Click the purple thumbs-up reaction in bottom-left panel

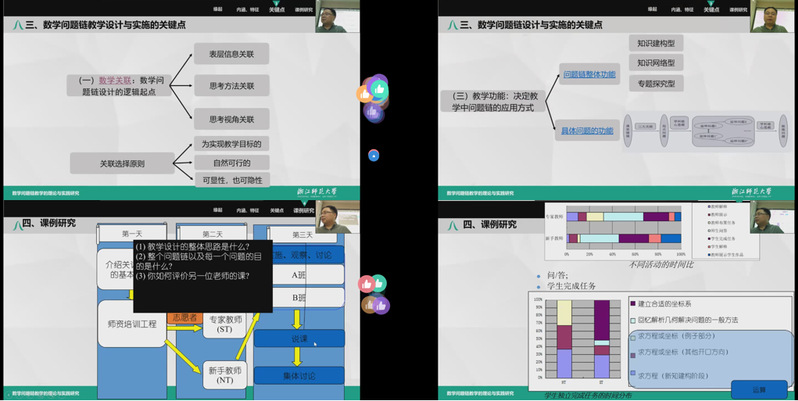(380, 305)
